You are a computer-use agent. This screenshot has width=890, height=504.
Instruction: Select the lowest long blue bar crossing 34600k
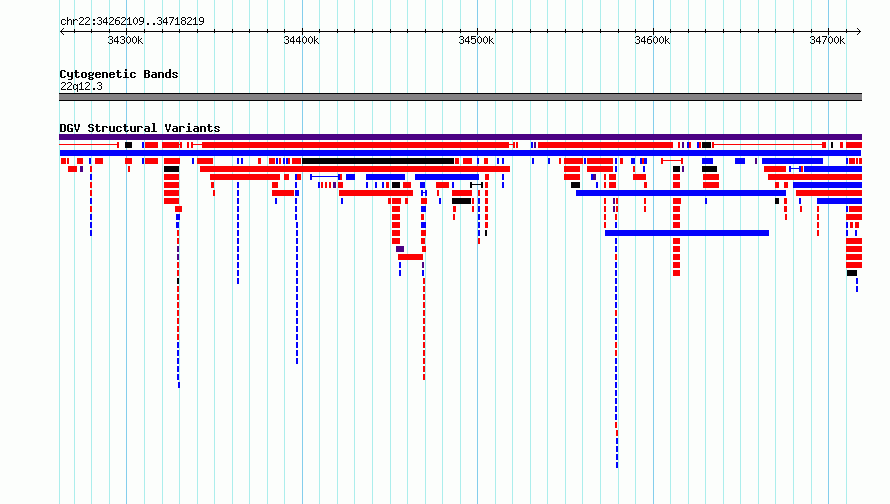[x=687, y=233]
